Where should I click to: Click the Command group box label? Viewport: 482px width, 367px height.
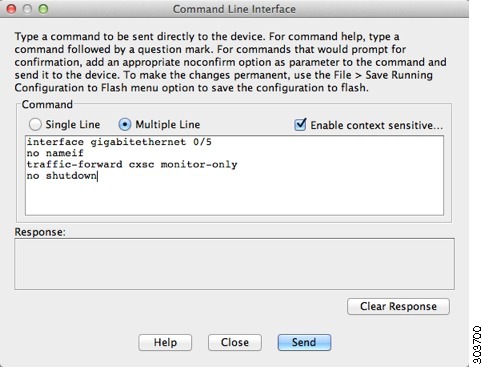point(47,104)
